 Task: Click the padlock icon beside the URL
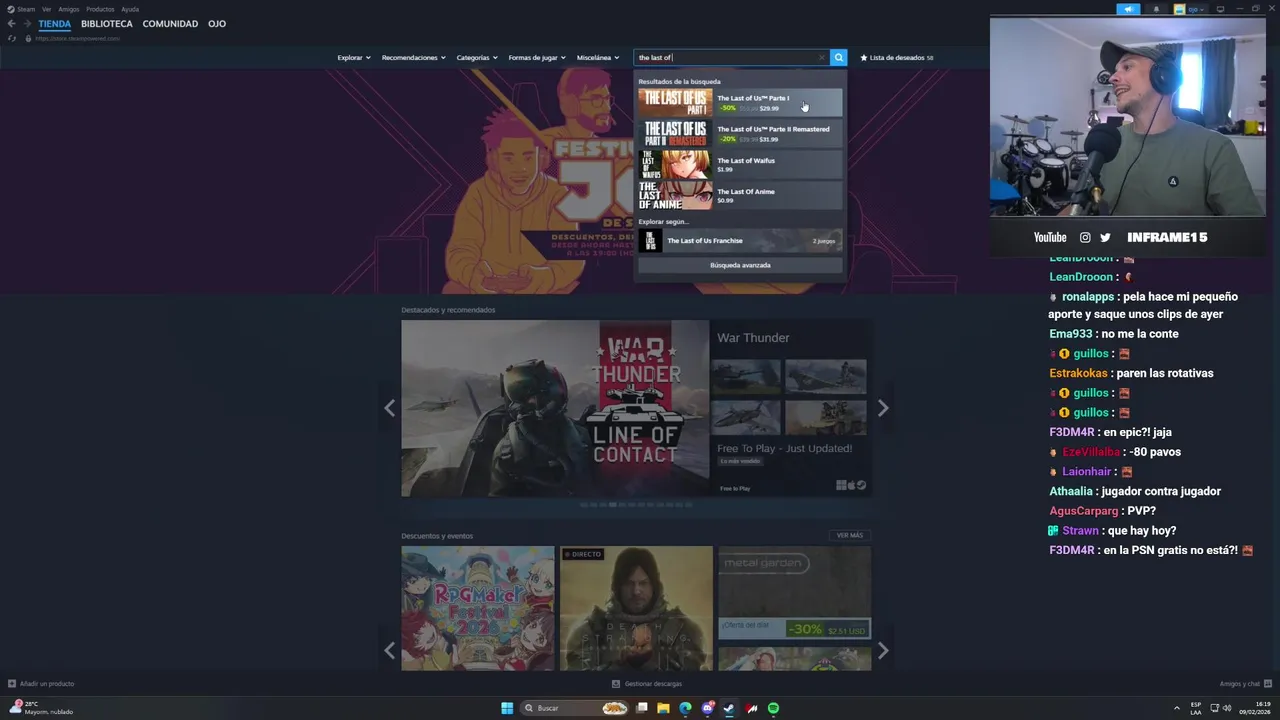[28, 38]
